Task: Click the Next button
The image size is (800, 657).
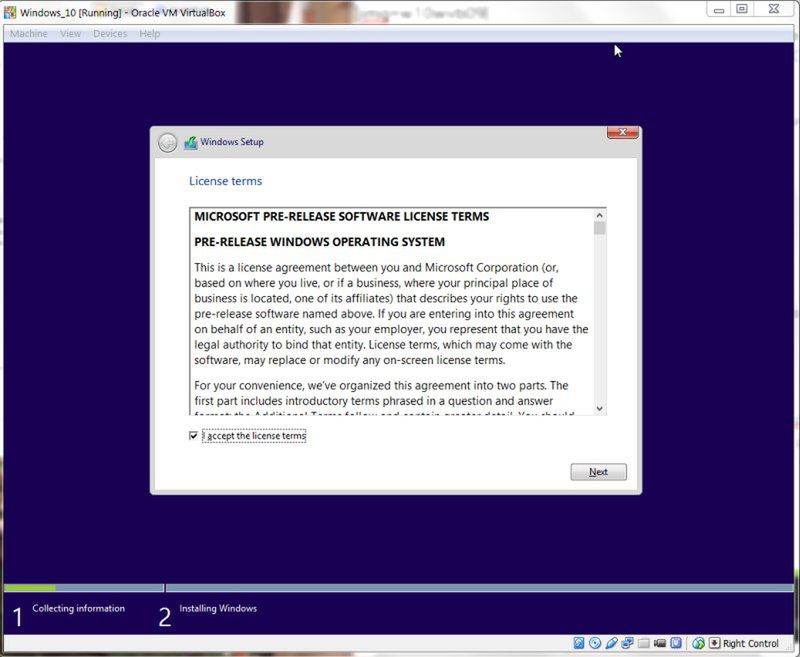Action: pyautogui.click(x=598, y=472)
